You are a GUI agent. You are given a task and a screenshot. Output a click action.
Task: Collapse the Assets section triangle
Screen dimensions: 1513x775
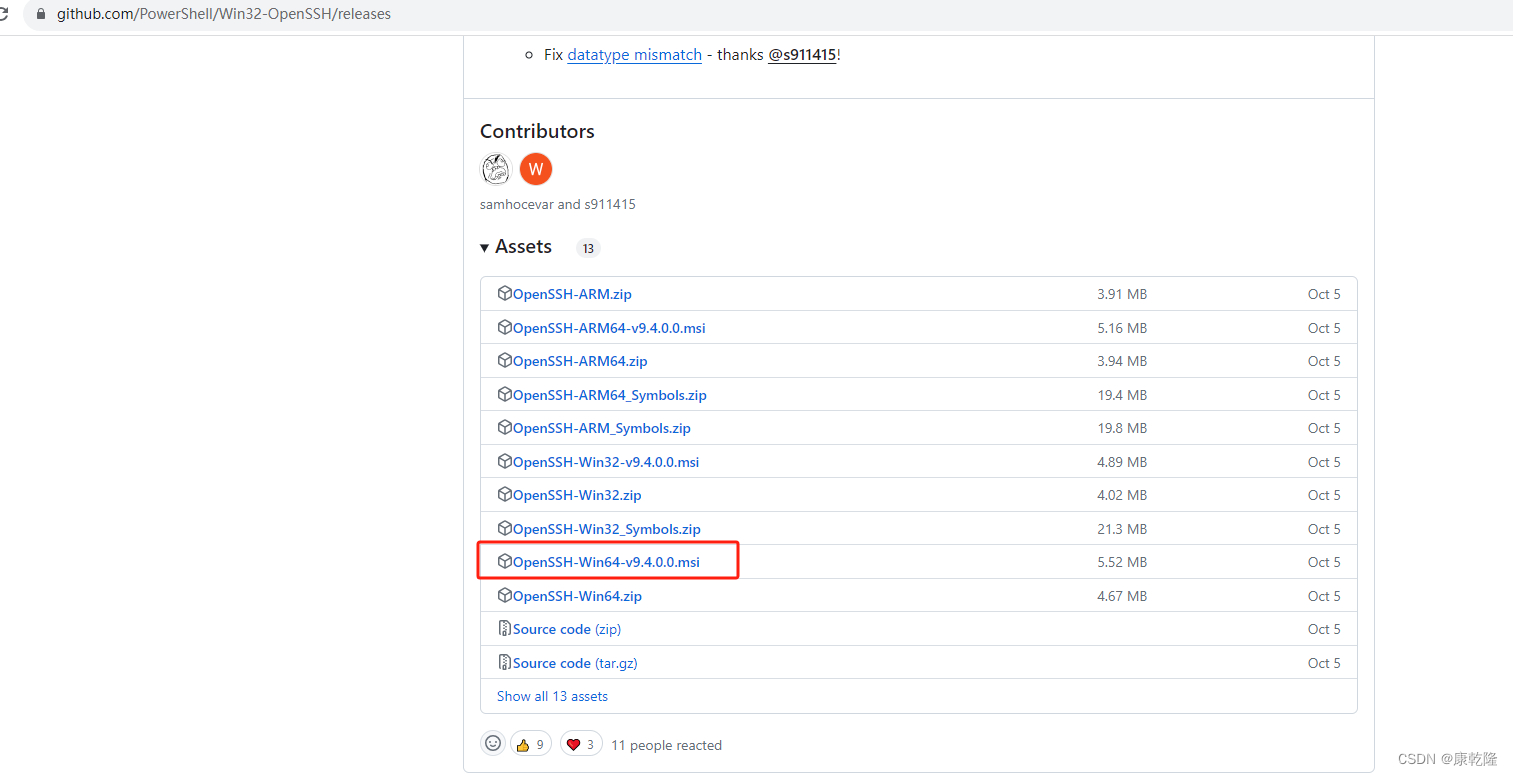coord(485,247)
